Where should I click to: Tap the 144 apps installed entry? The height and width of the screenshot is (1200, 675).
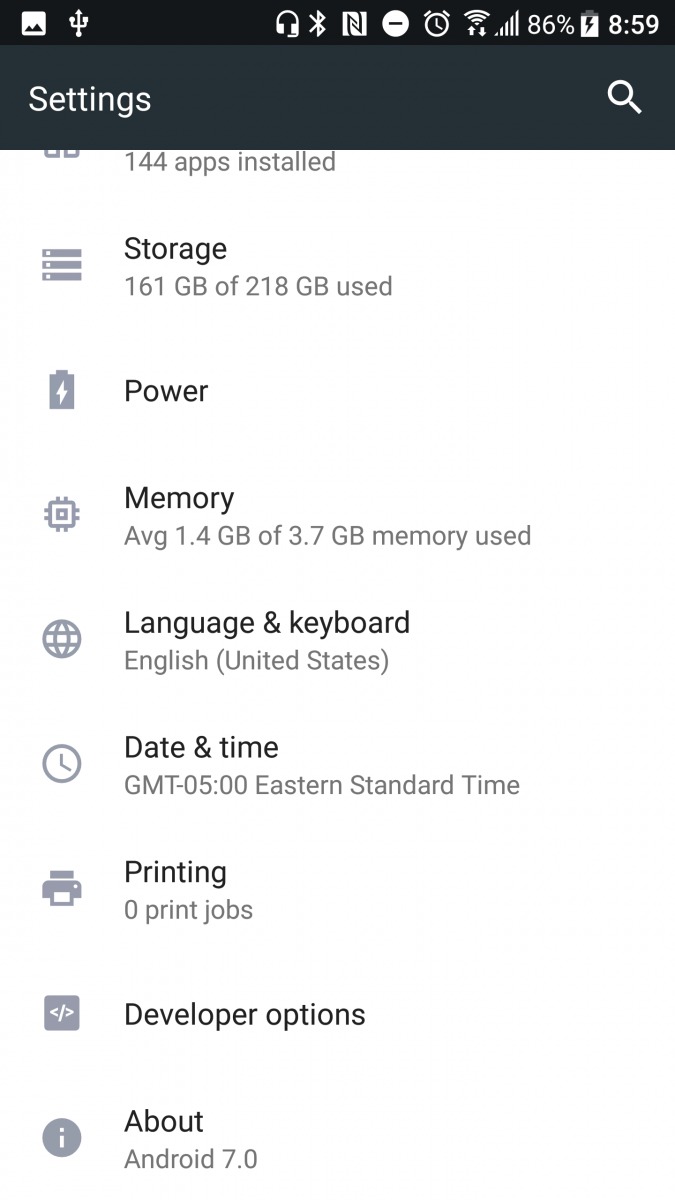tap(229, 162)
